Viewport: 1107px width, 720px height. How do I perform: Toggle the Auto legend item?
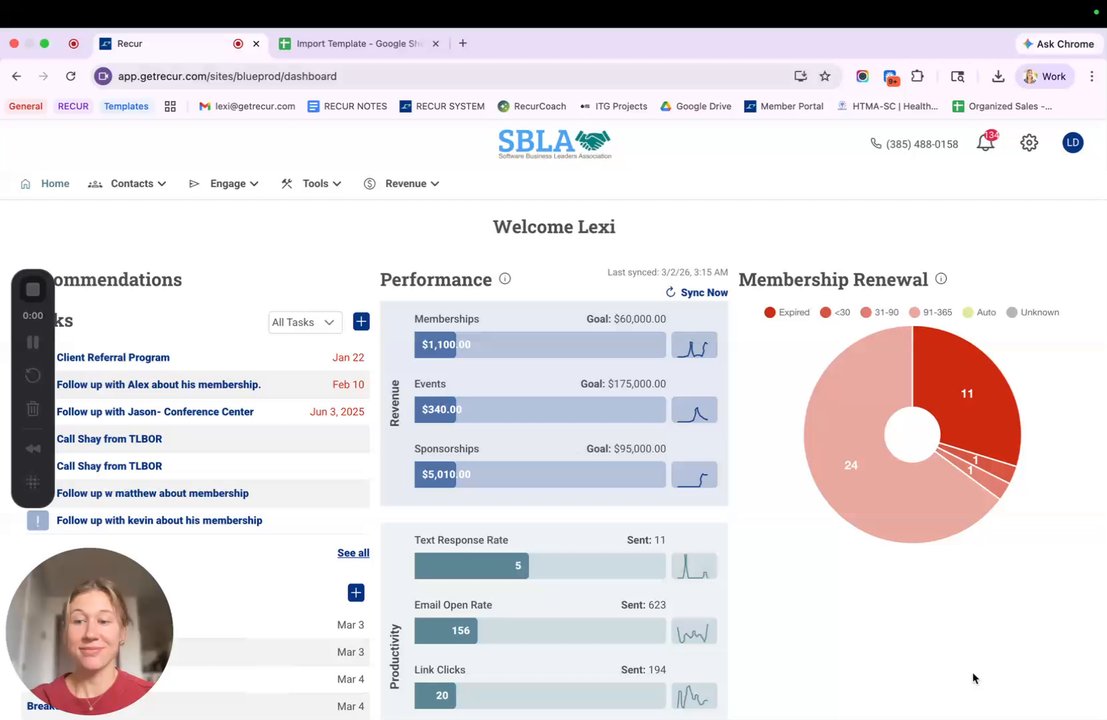click(x=979, y=312)
